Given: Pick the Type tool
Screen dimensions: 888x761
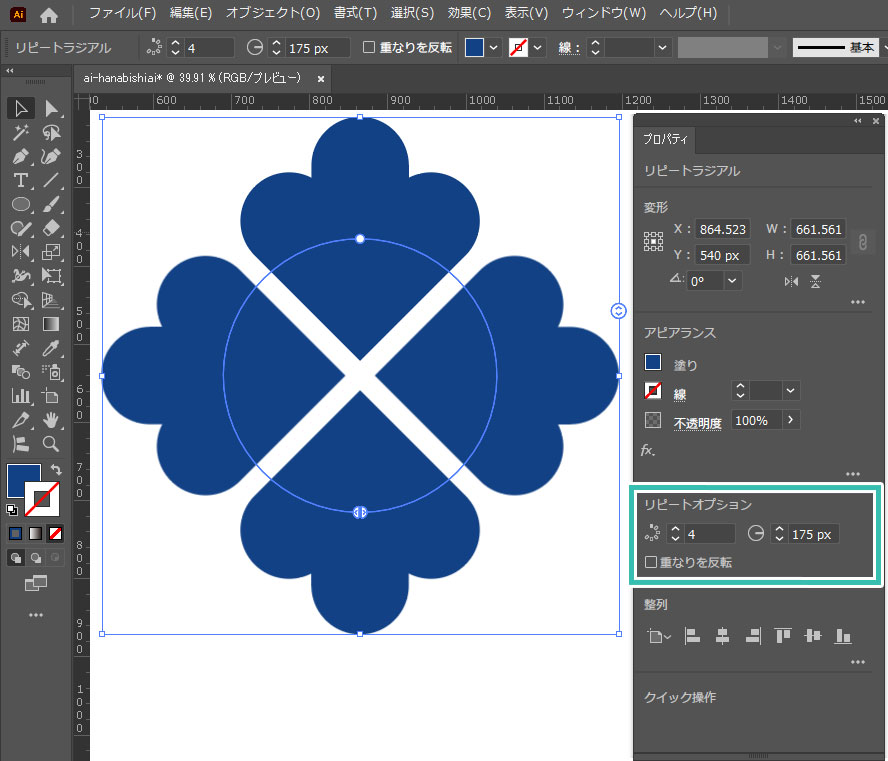Looking at the screenshot, I should coord(21,180).
